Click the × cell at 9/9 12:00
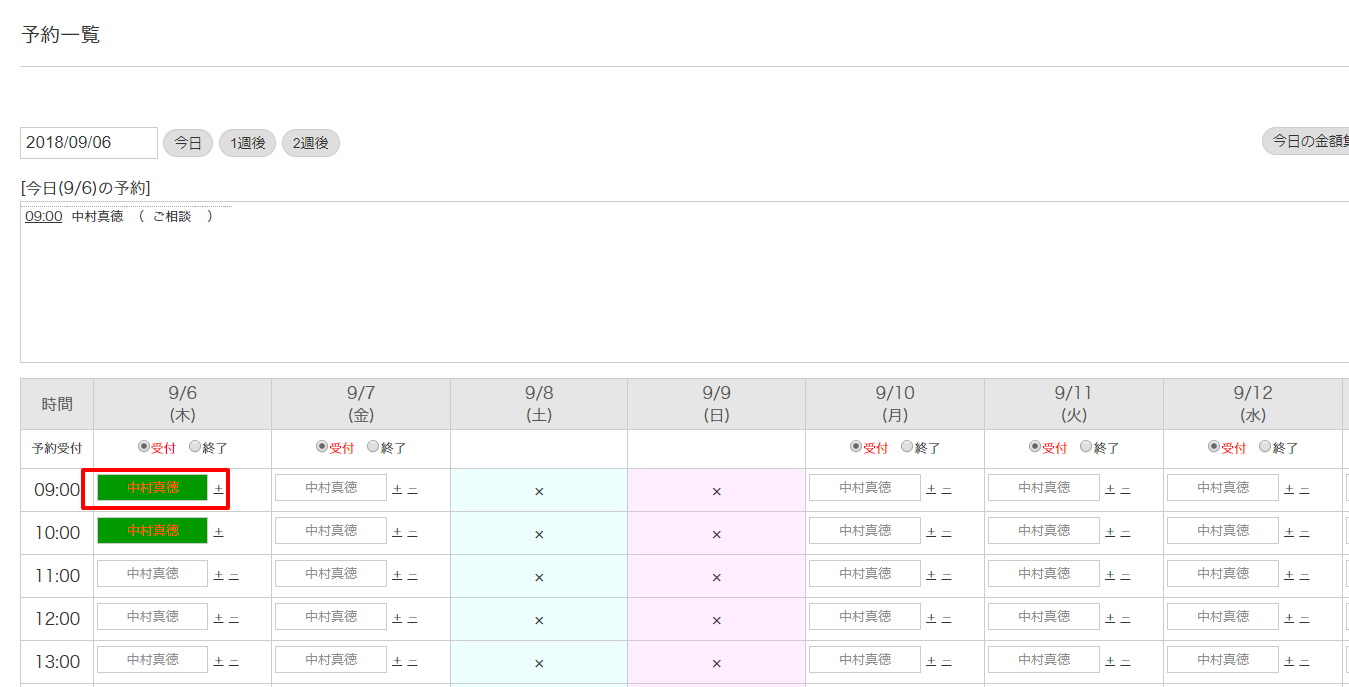The width and height of the screenshot is (1349, 687). pyautogui.click(x=717, y=621)
